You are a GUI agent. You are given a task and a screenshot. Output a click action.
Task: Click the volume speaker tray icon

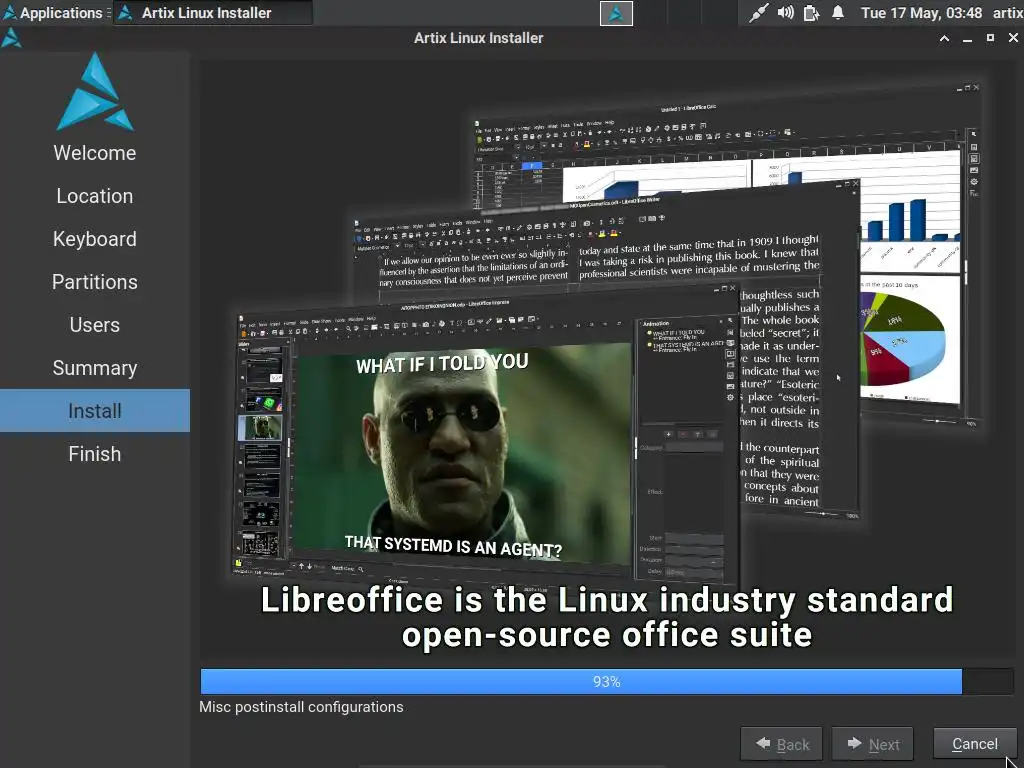786,12
